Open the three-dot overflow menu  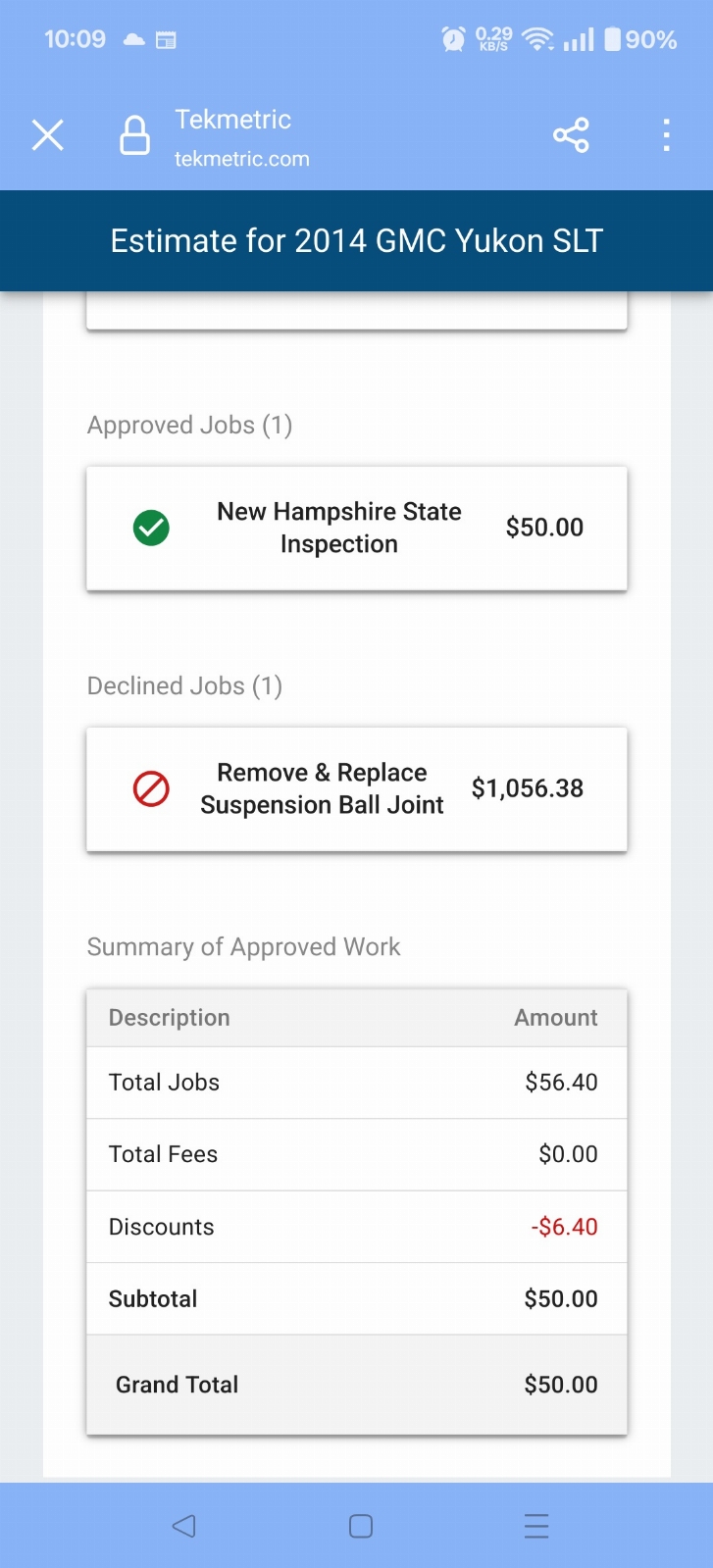666,135
